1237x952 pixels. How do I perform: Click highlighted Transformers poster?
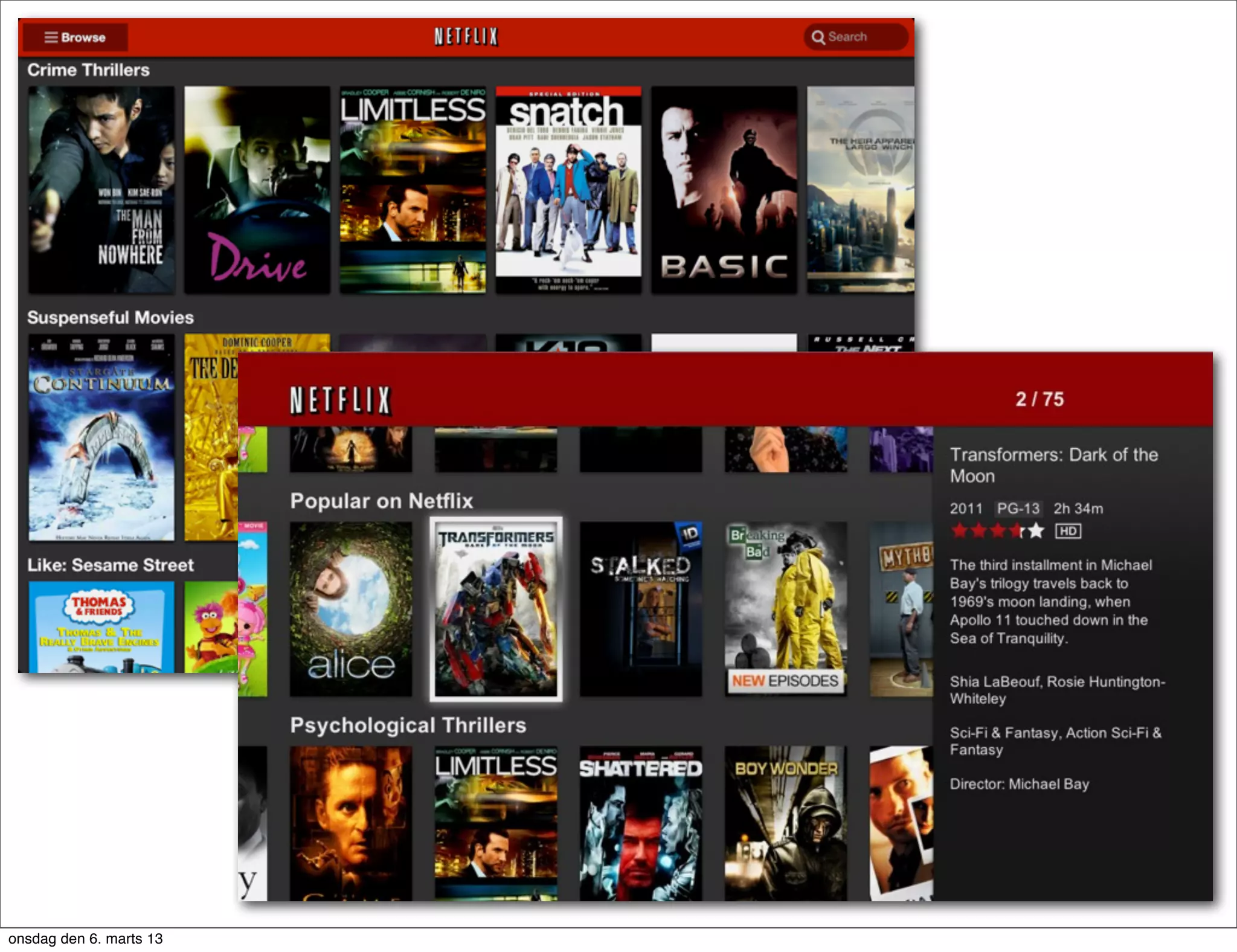[x=496, y=609]
